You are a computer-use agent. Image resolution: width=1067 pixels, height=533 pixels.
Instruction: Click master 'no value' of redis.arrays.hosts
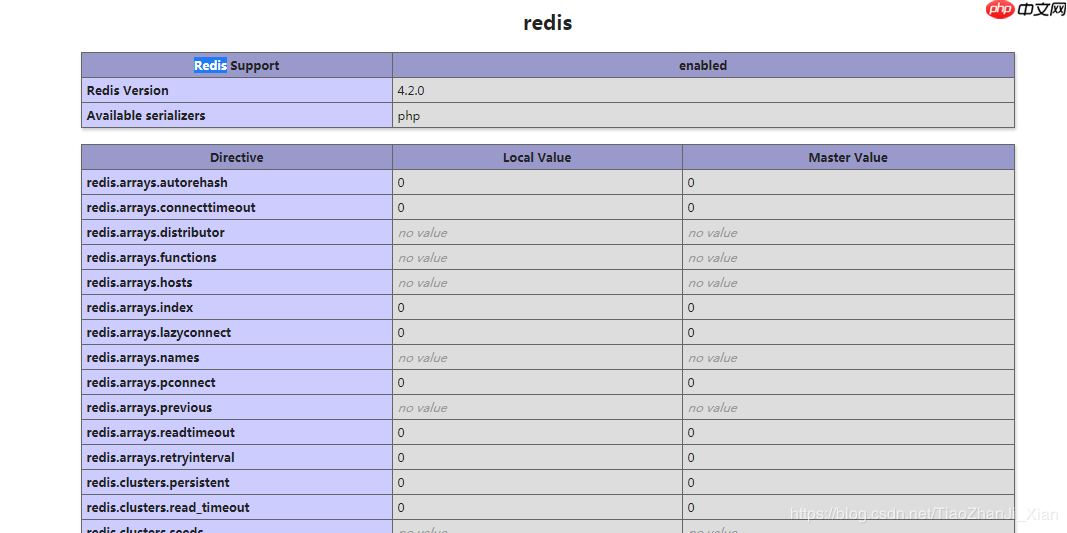(712, 282)
